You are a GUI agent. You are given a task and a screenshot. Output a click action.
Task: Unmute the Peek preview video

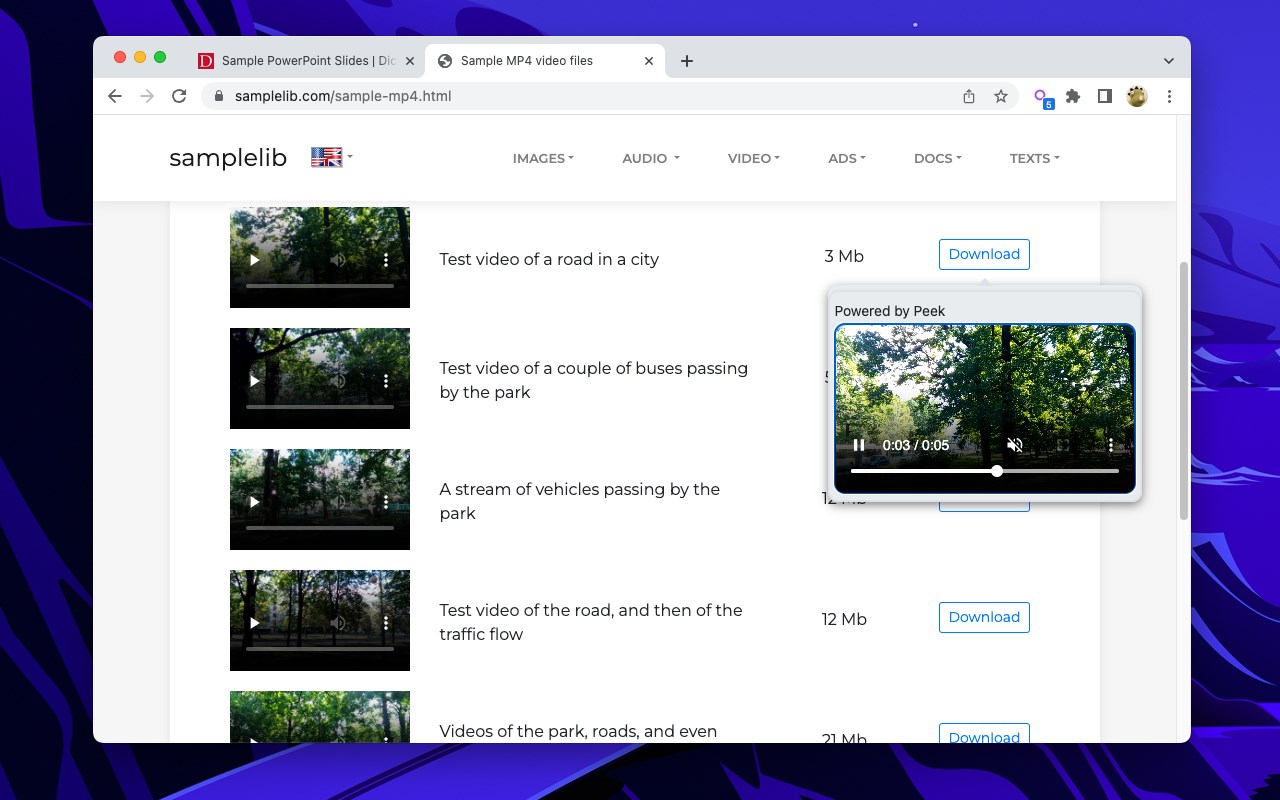point(1015,445)
